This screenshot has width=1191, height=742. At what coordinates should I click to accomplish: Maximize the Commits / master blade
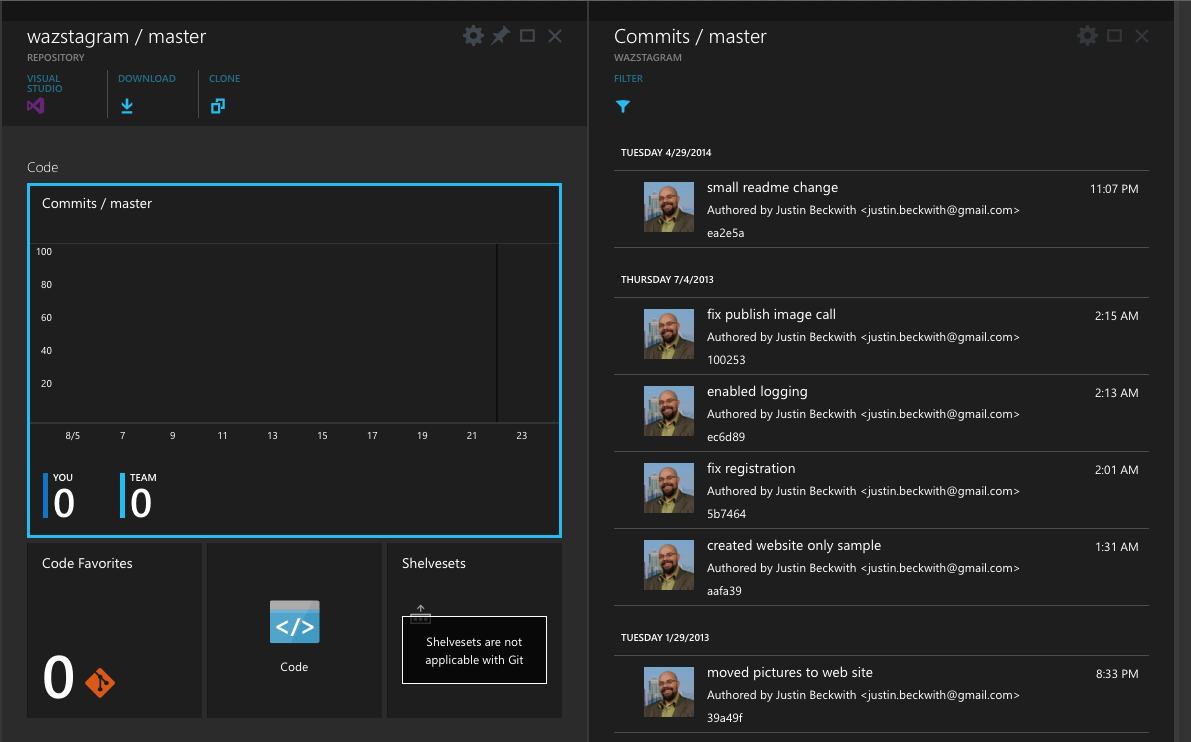coord(1114,36)
